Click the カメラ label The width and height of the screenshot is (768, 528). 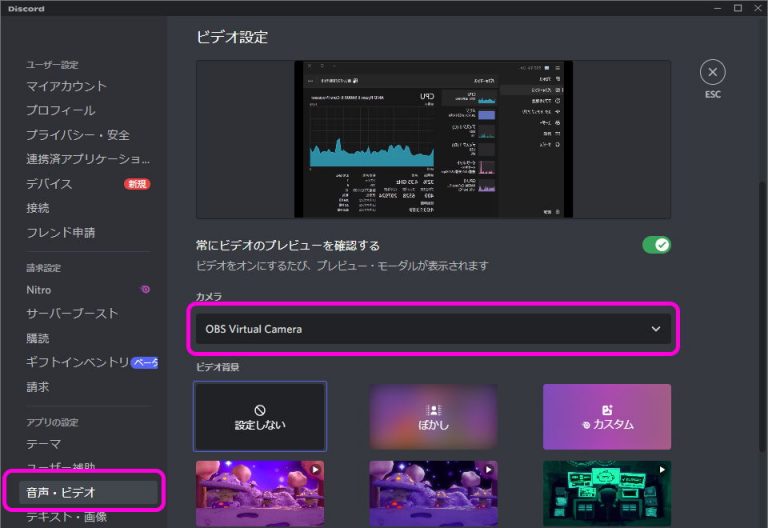coord(209,297)
